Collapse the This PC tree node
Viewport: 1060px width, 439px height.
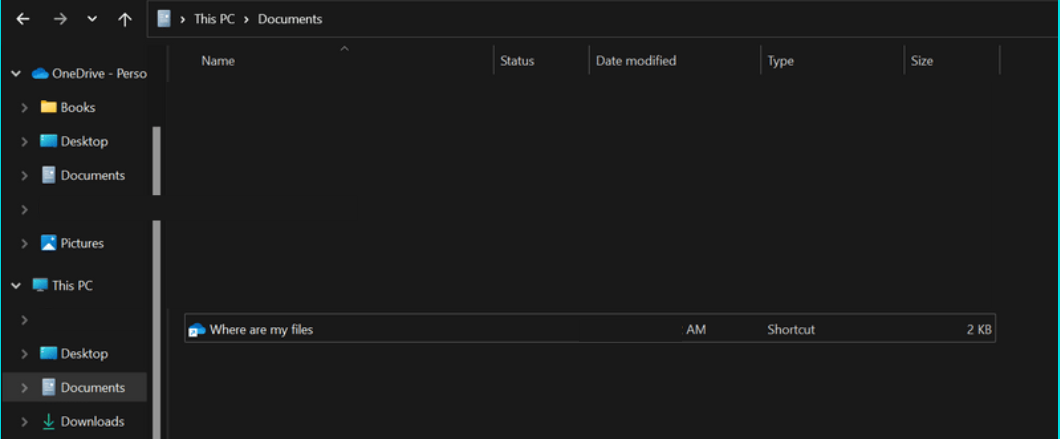pyautogui.click(x=16, y=285)
